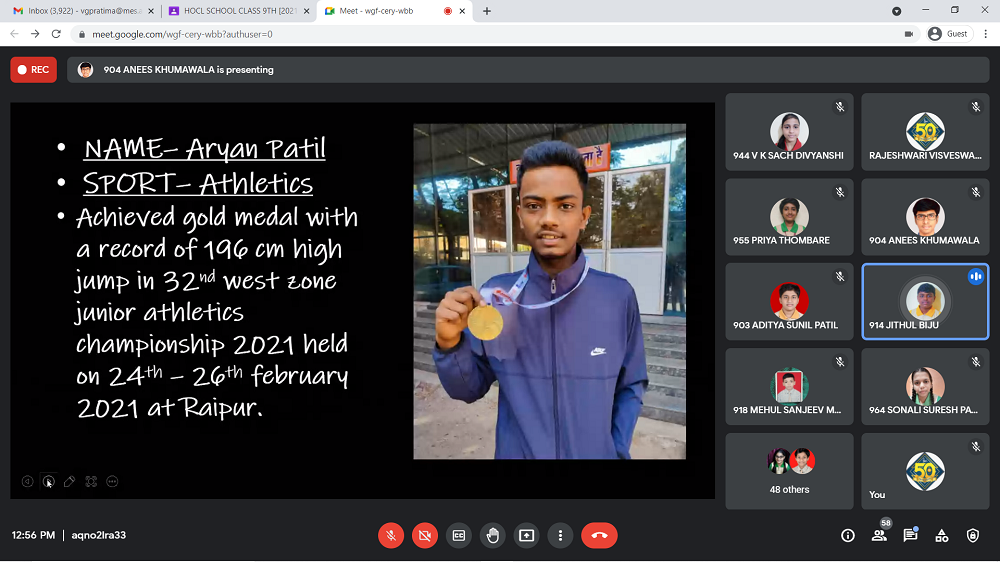Click the red REC recording indicator

pyautogui.click(x=33, y=70)
